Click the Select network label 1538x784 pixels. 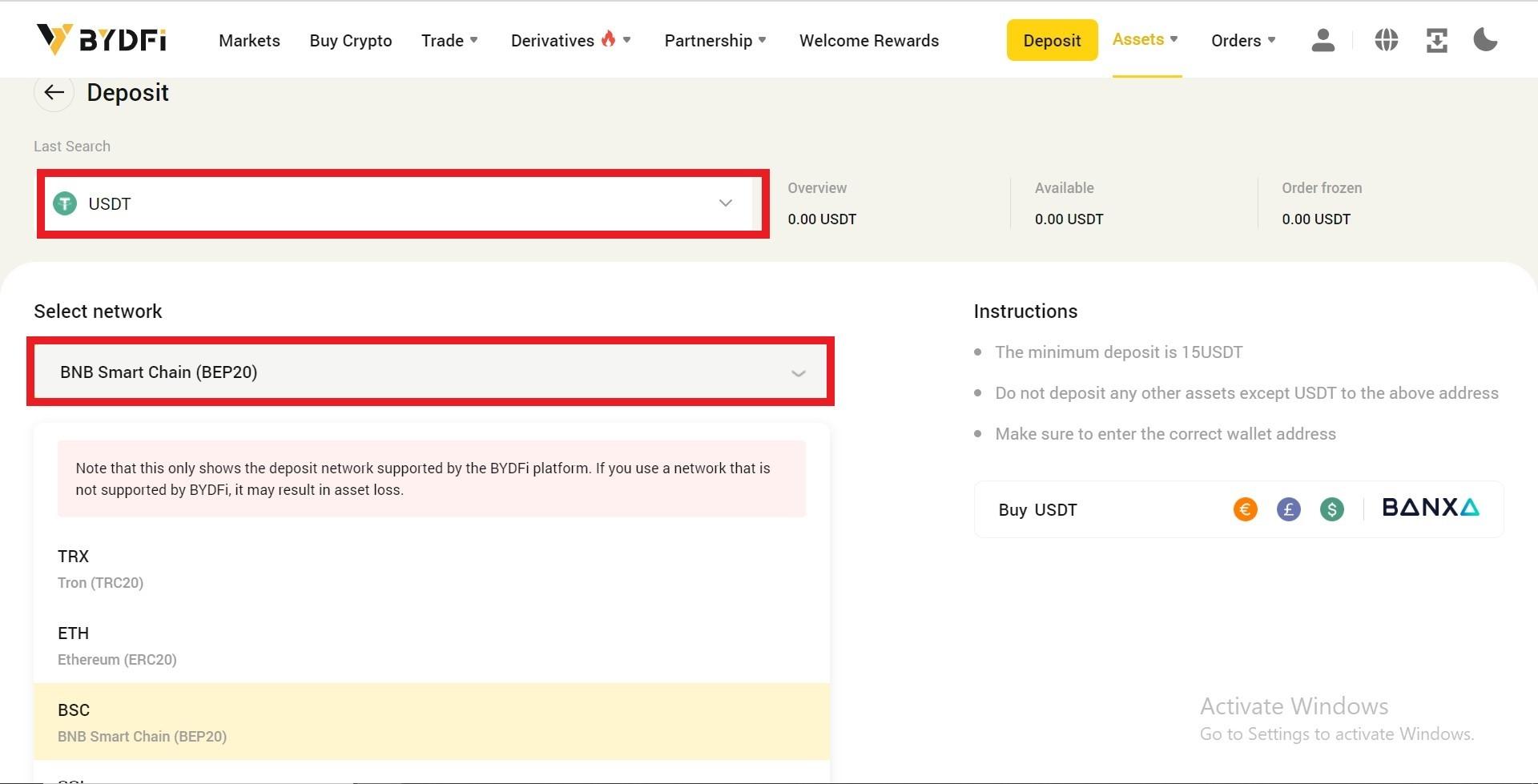click(98, 312)
